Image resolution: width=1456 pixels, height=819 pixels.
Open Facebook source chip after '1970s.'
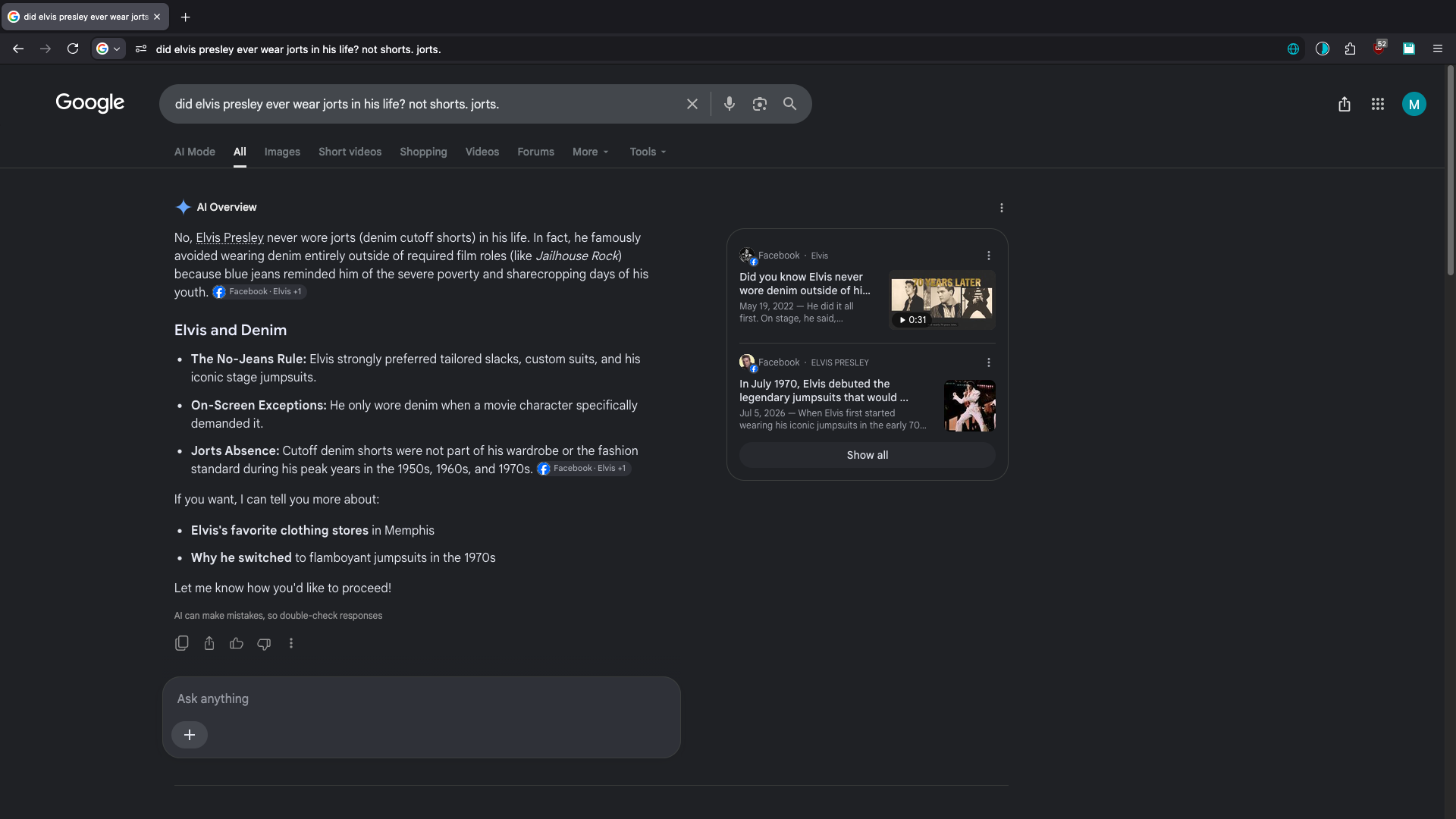point(584,469)
